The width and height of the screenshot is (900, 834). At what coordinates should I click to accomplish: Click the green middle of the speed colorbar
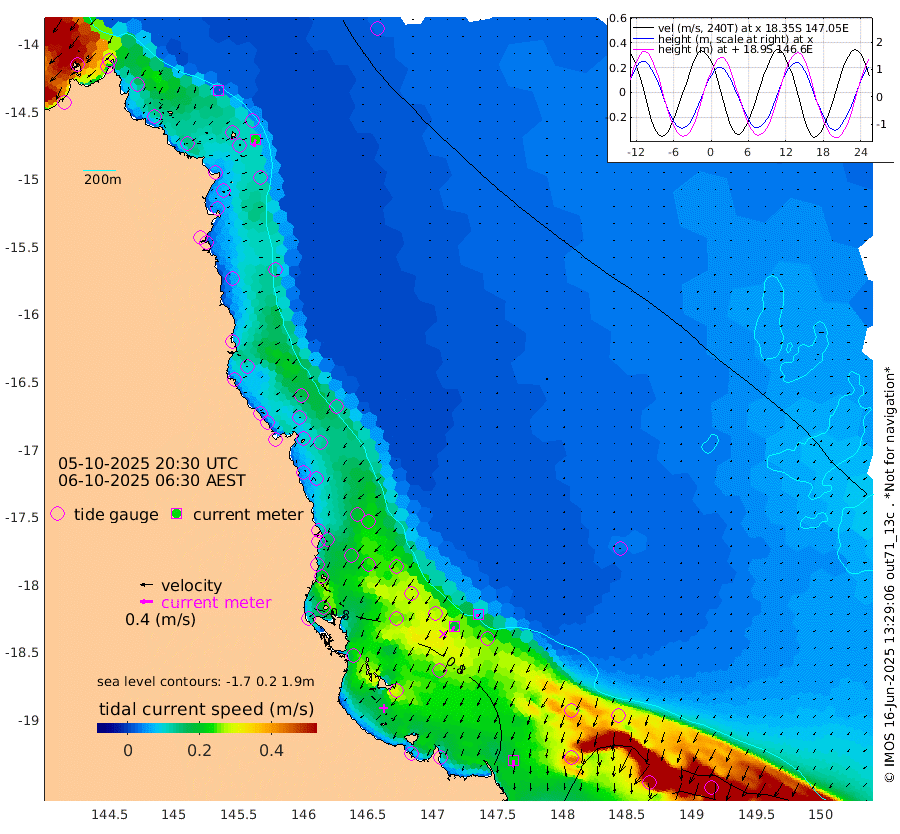(x=207, y=728)
